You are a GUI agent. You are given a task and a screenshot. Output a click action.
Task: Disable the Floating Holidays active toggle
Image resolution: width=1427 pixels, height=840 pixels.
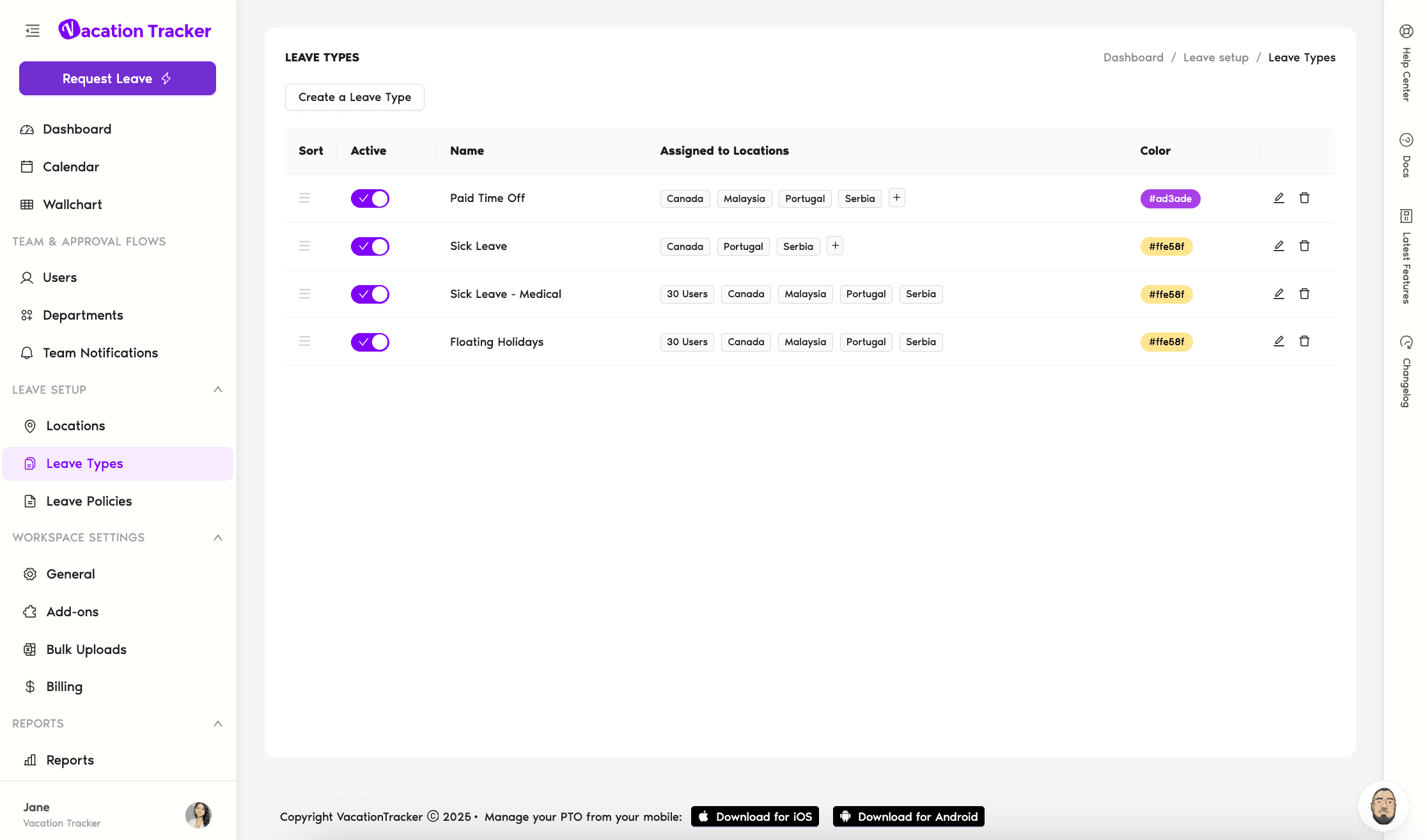[x=370, y=341]
